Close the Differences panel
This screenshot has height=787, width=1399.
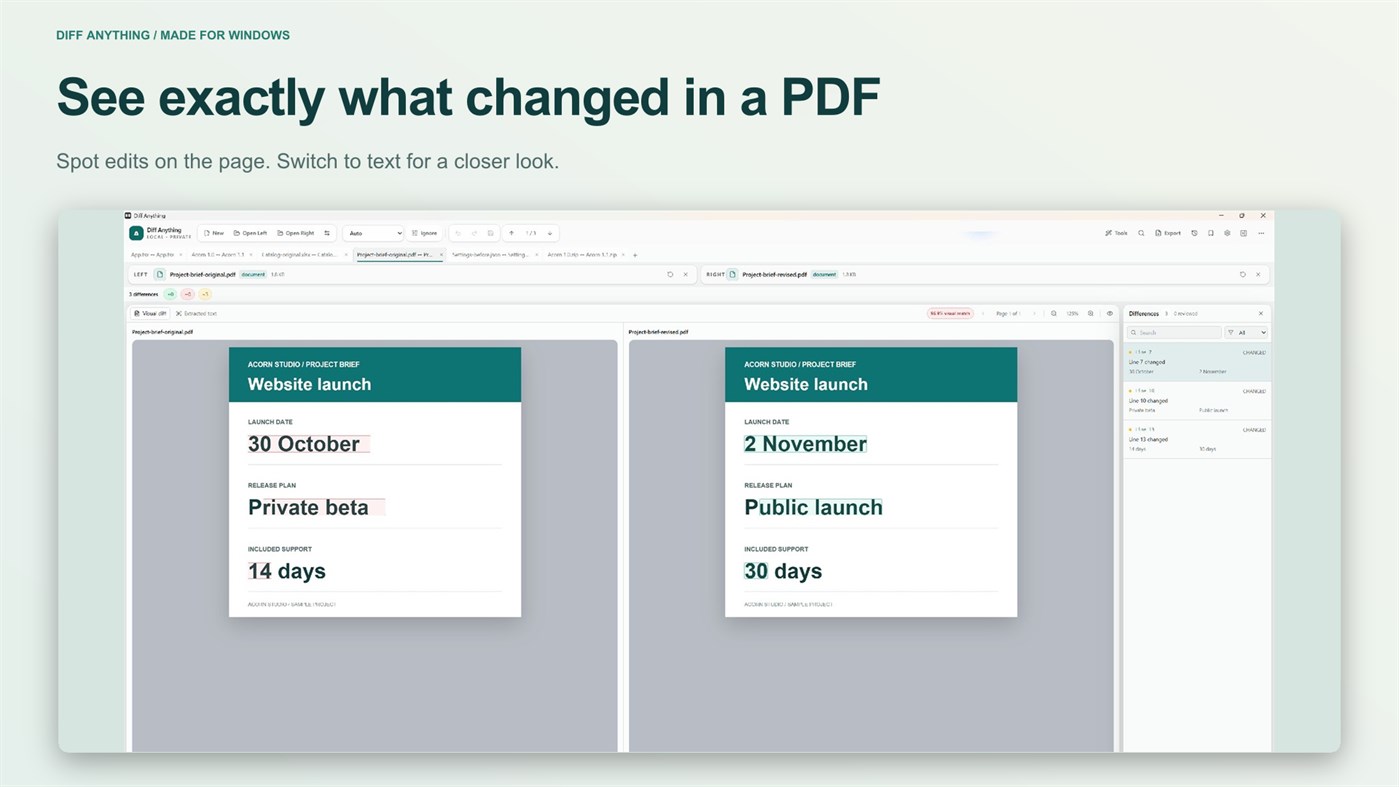[1260, 313]
